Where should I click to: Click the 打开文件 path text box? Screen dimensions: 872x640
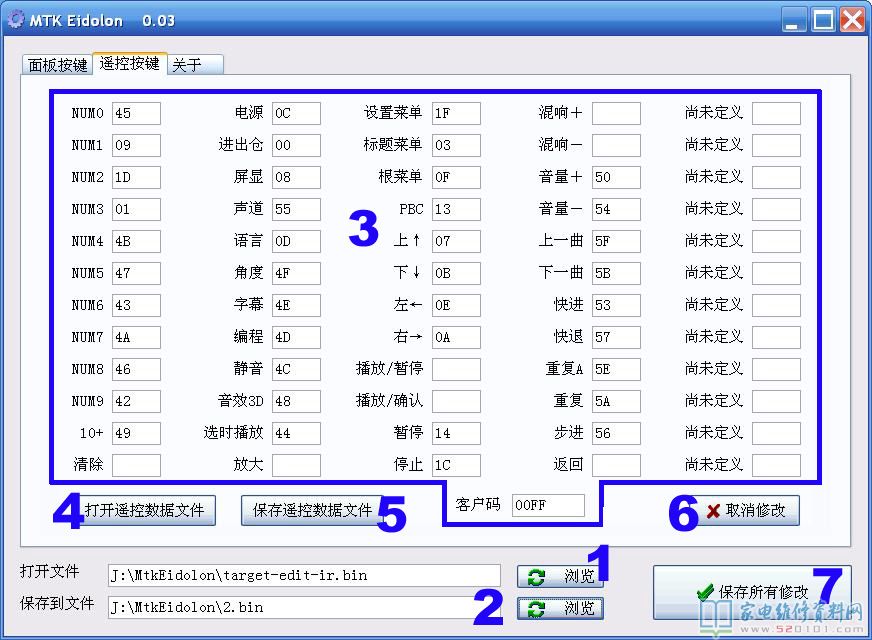[x=304, y=576]
